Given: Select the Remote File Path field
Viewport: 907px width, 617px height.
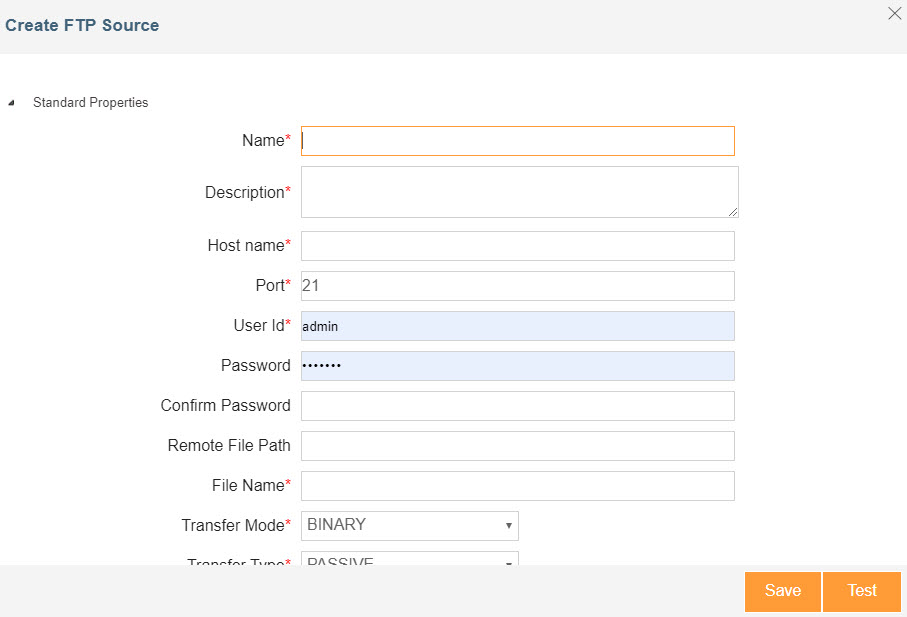Looking at the screenshot, I should [x=517, y=446].
